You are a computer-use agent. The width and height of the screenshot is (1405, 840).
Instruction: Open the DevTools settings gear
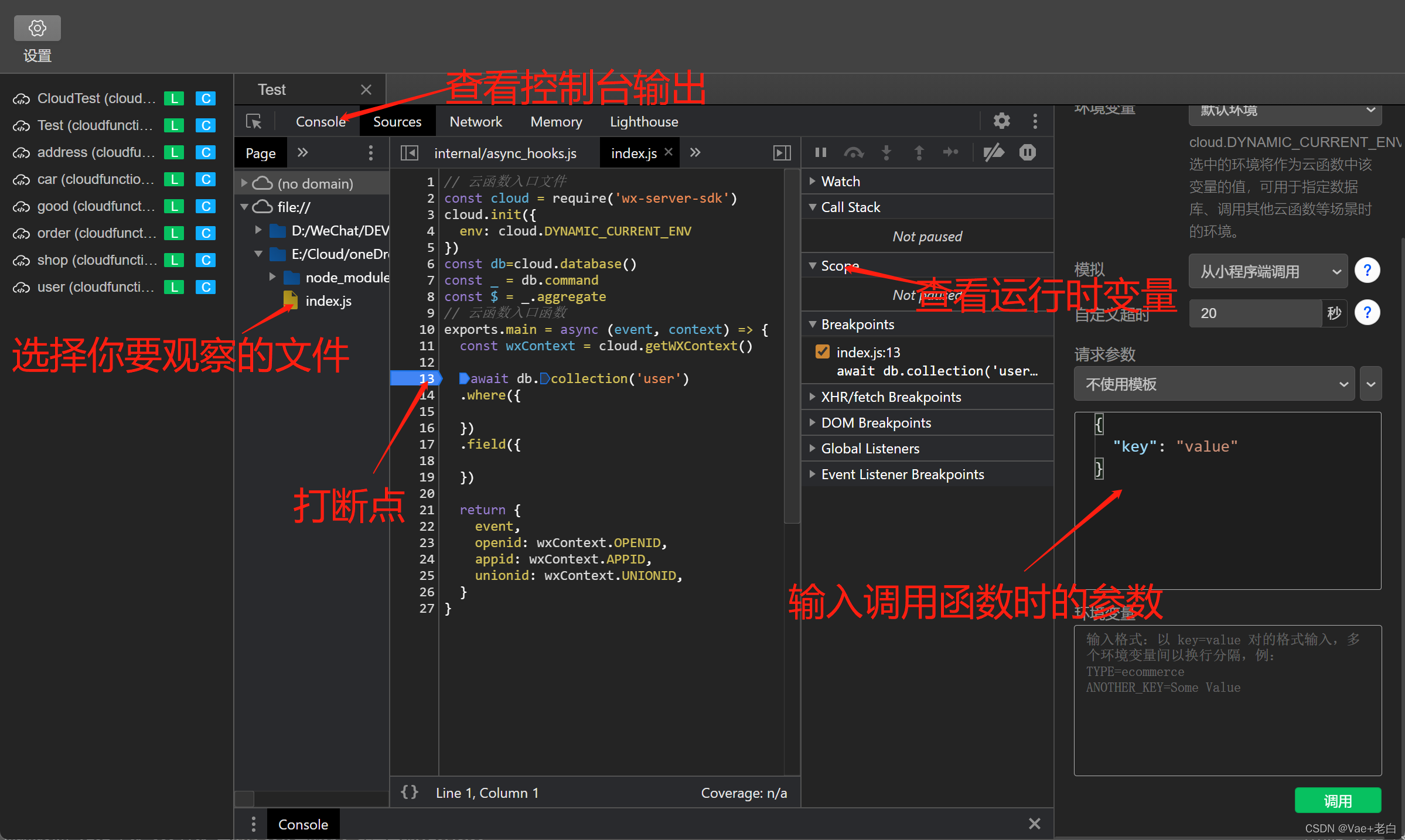(x=1001, y=121)
